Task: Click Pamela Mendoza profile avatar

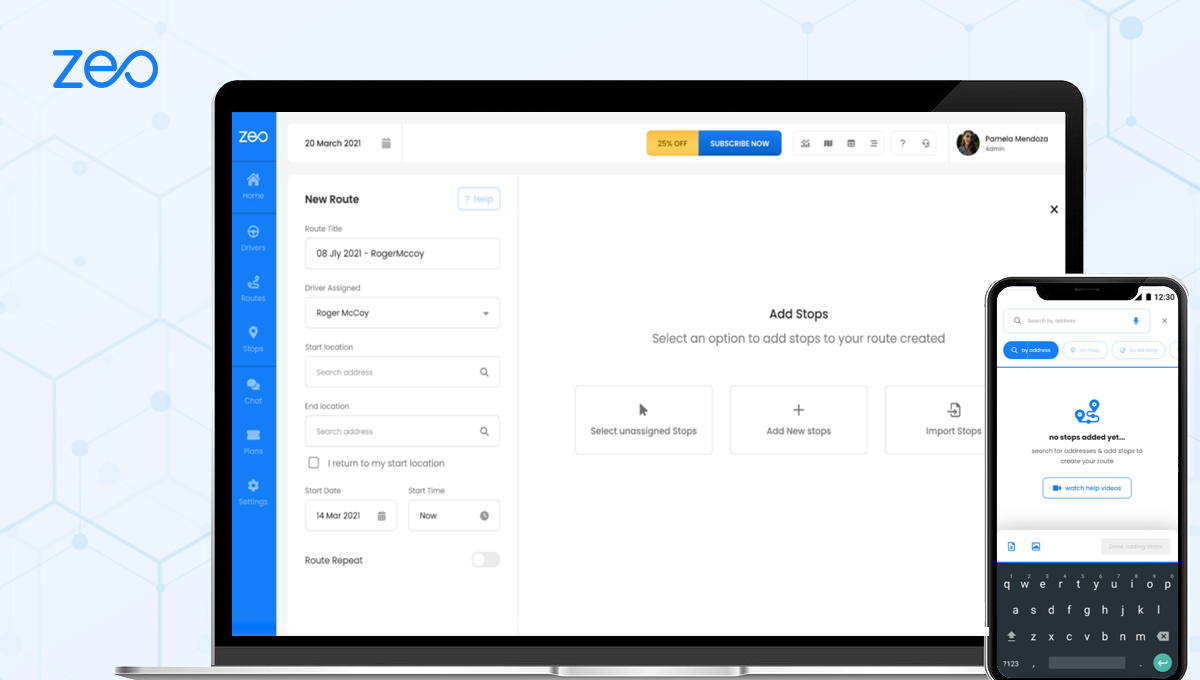Action: point(968,143)
